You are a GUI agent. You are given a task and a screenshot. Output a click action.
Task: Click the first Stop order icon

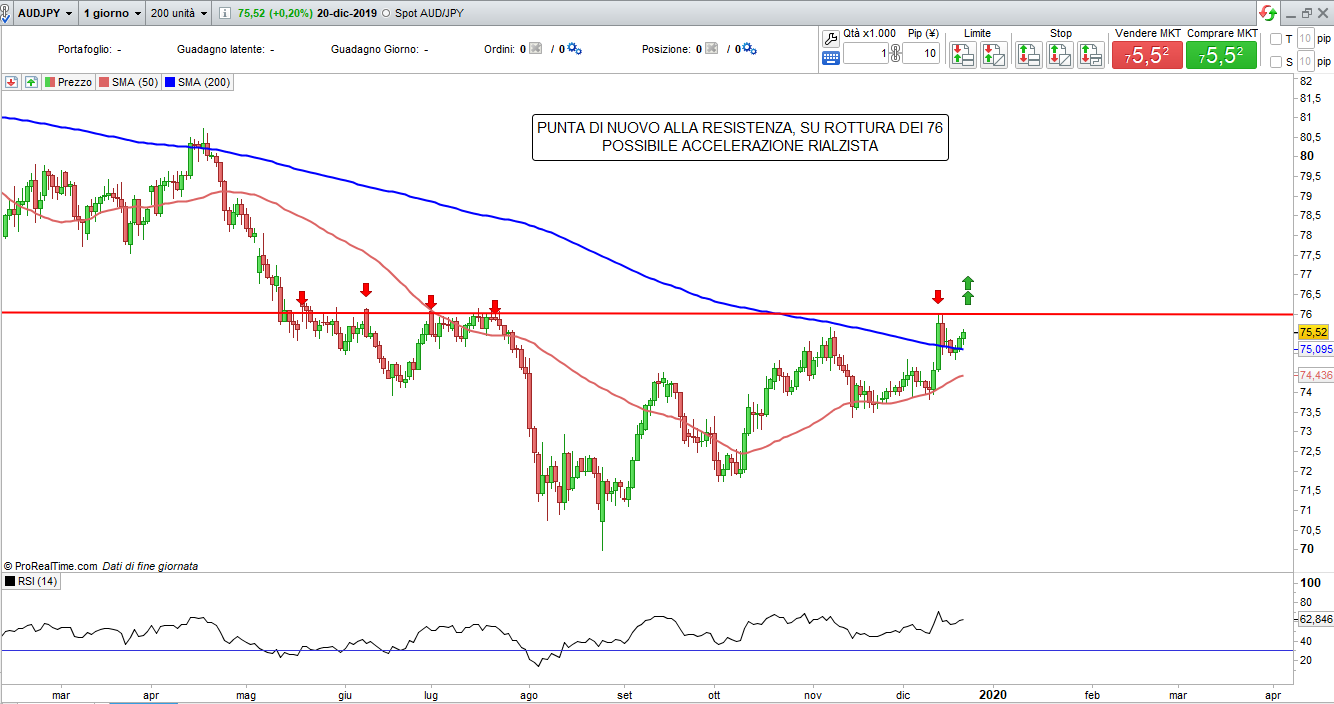tap(1028, 55)
